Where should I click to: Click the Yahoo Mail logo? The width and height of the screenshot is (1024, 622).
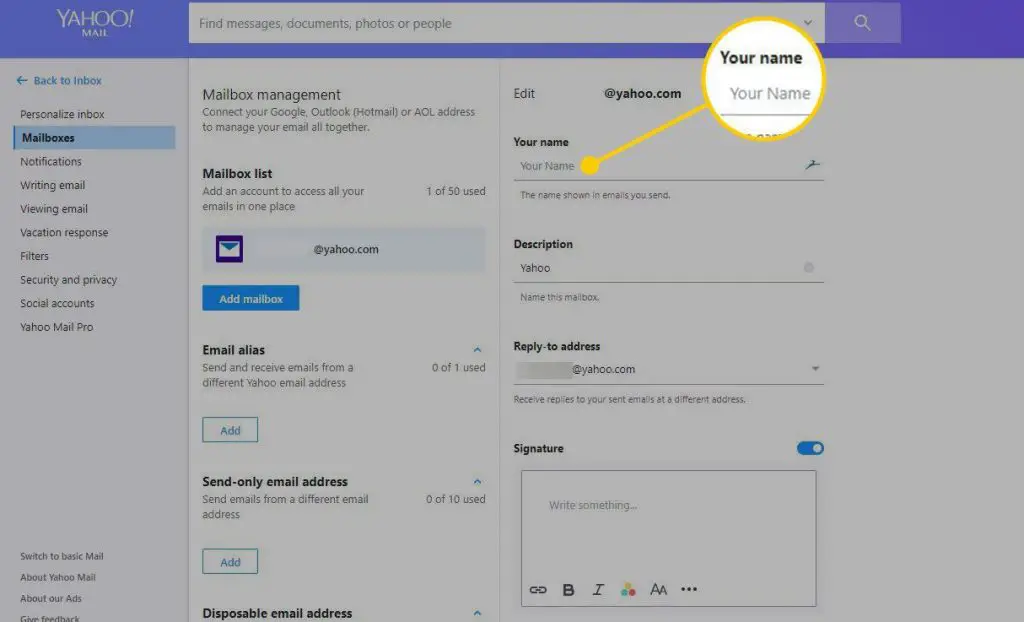95,22
